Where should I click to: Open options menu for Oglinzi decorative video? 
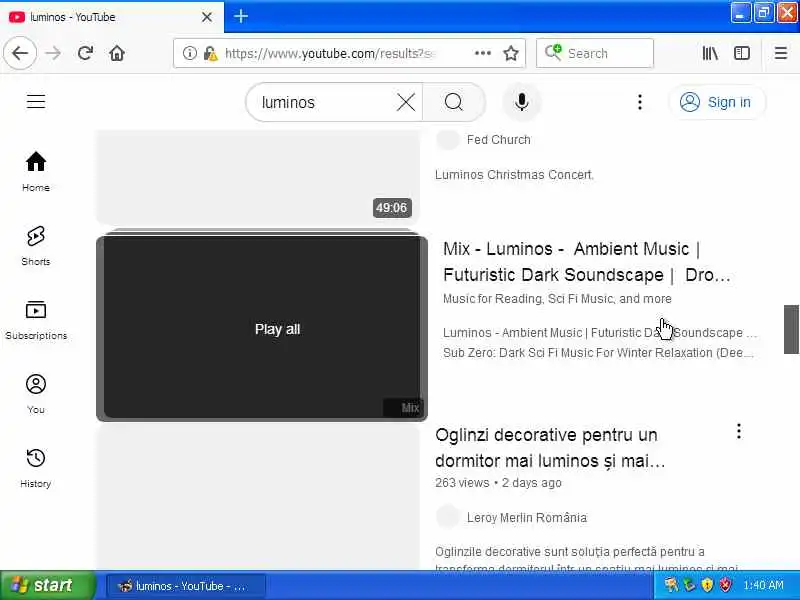coord(738,432)
